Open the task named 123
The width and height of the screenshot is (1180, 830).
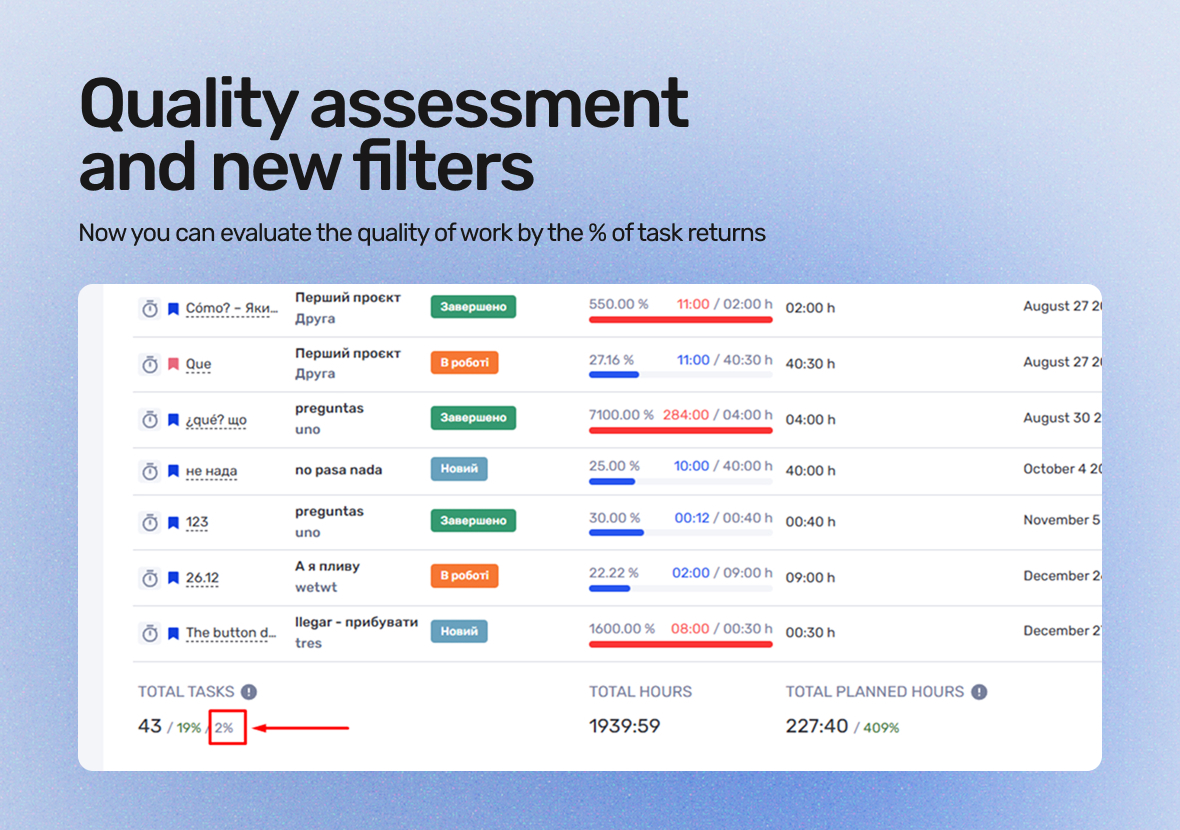(x=197, y=522)
